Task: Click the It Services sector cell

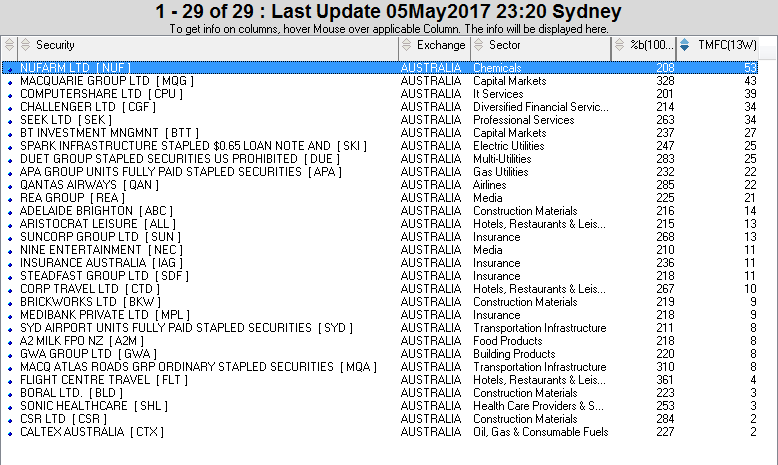Action: 498,93
